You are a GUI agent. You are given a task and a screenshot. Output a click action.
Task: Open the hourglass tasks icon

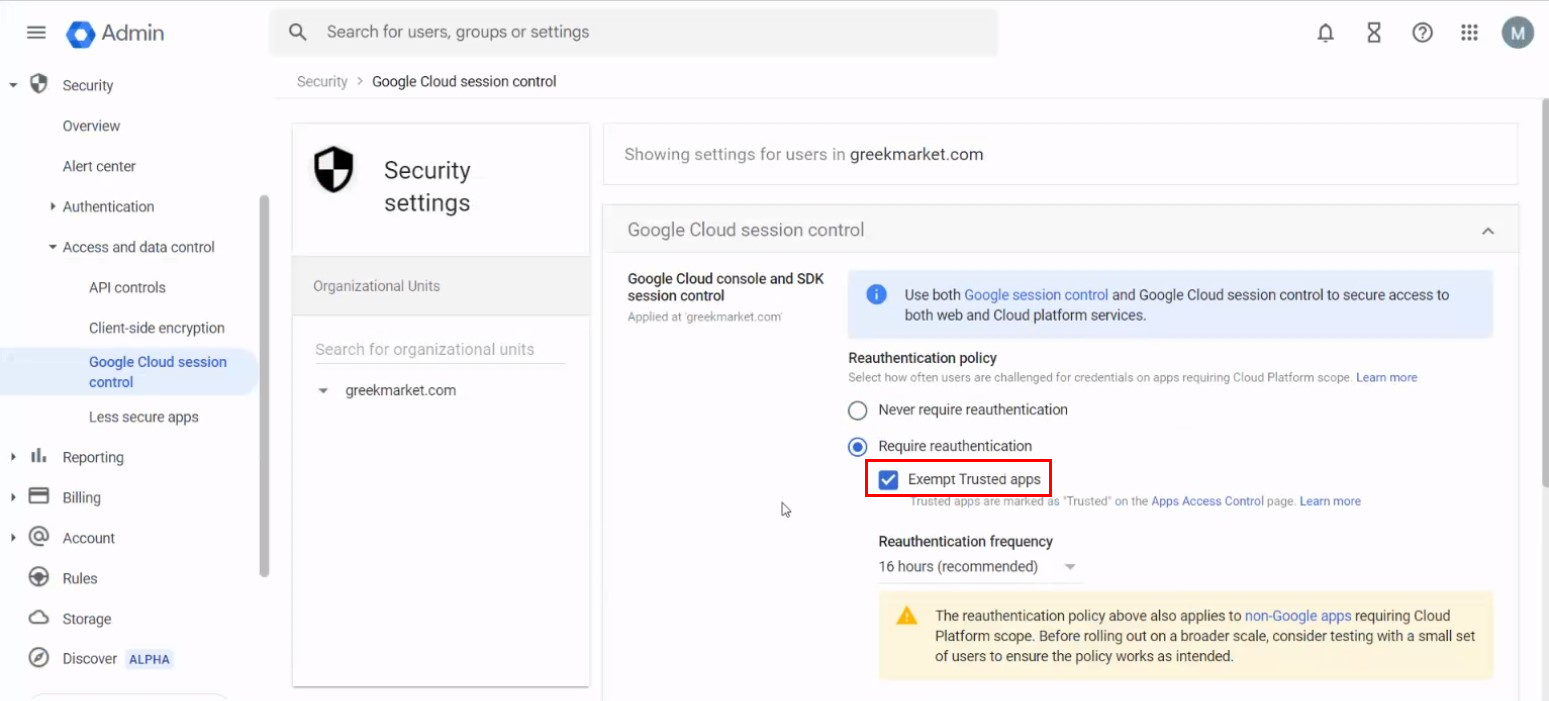pos(1374,33)
